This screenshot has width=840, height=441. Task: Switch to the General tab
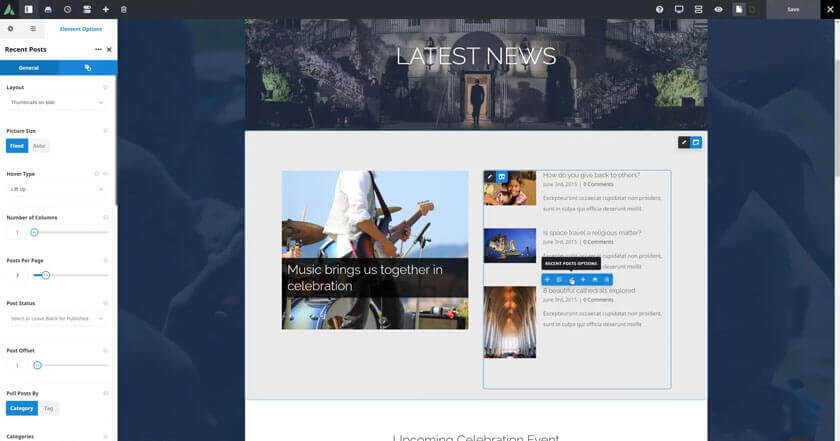pyautogui.click(x=29, y=68)
